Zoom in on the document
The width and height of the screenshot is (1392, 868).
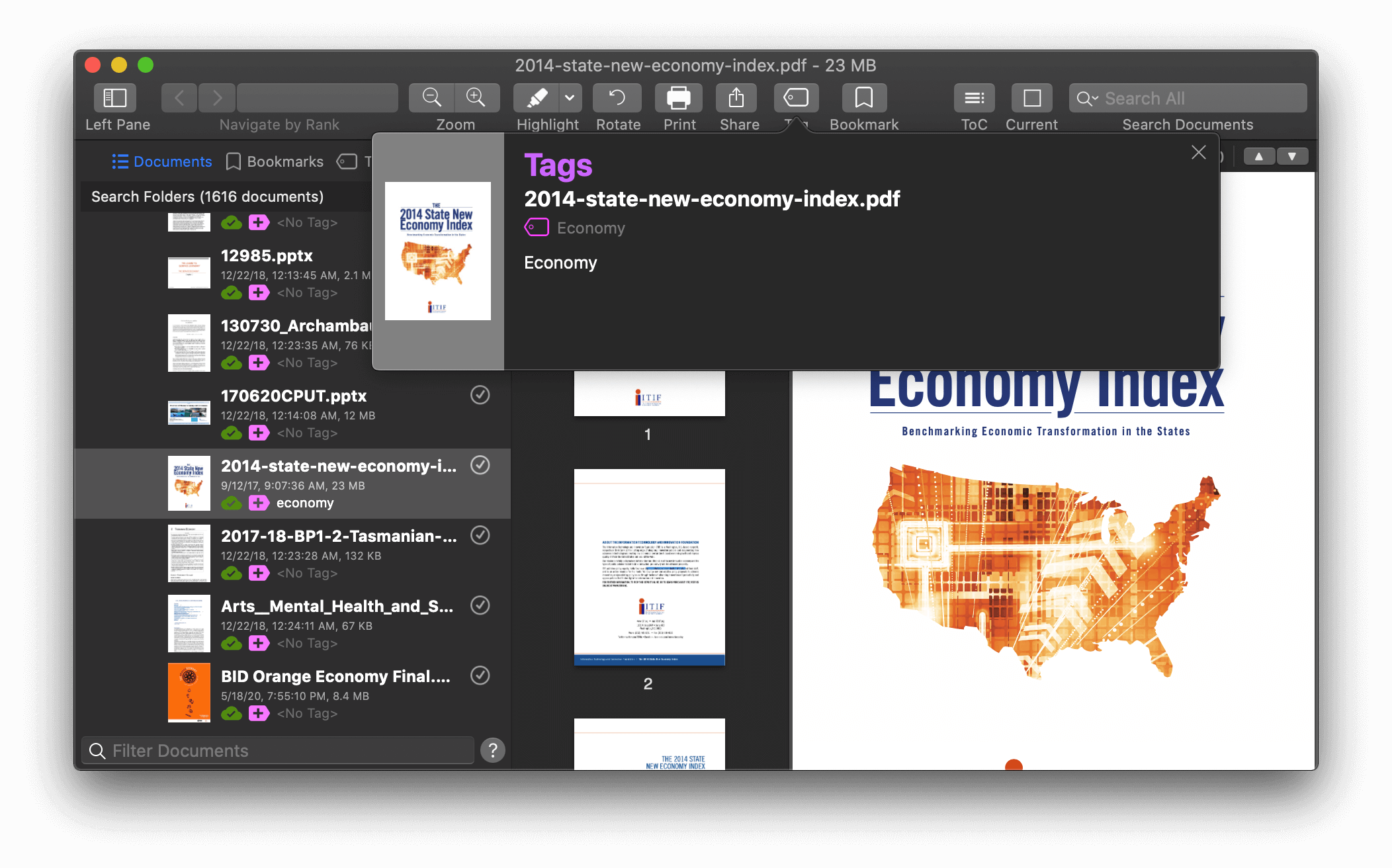(476, 98)
